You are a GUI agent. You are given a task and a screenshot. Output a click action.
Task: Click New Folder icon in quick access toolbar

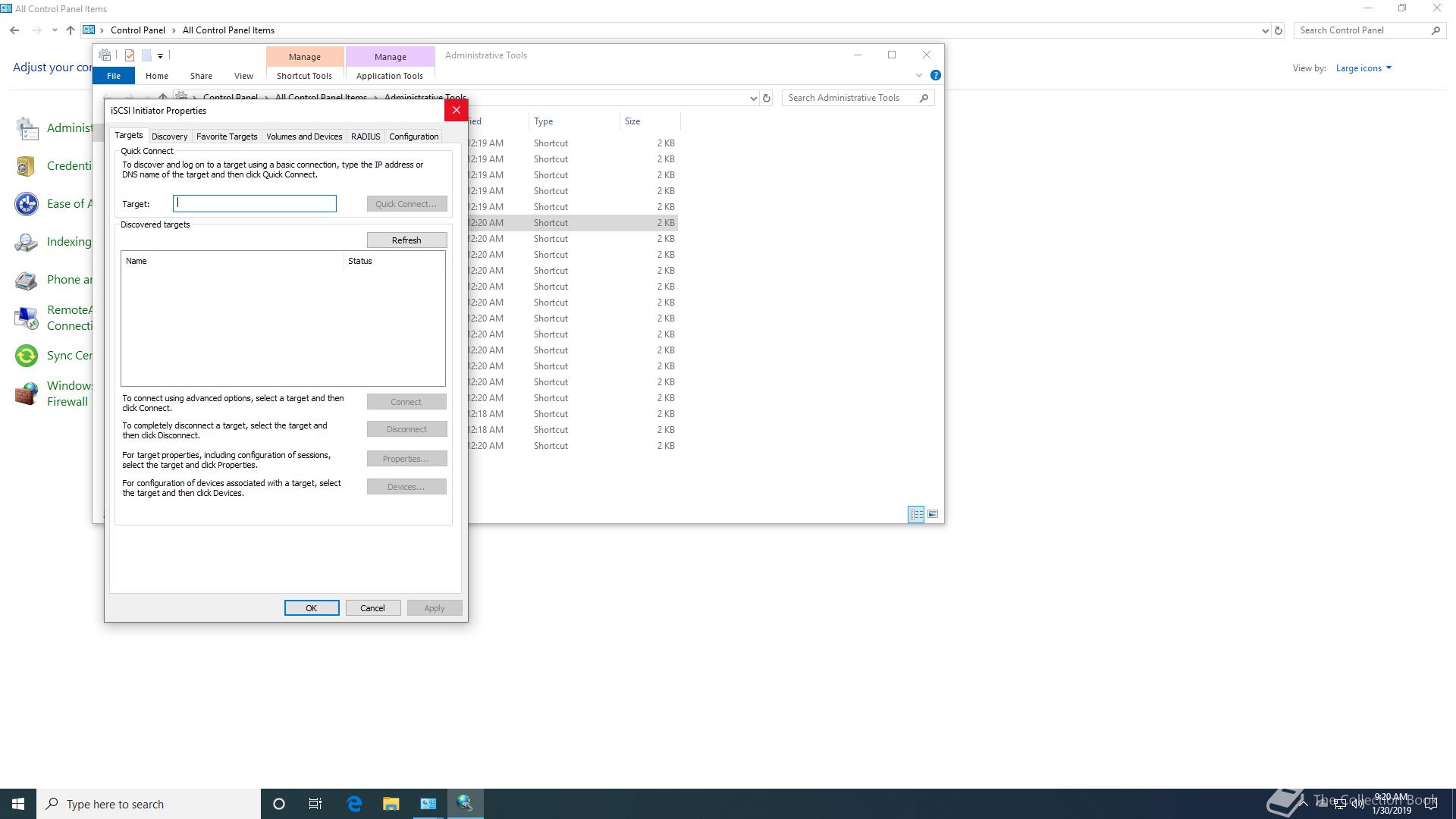click(146, 55)
